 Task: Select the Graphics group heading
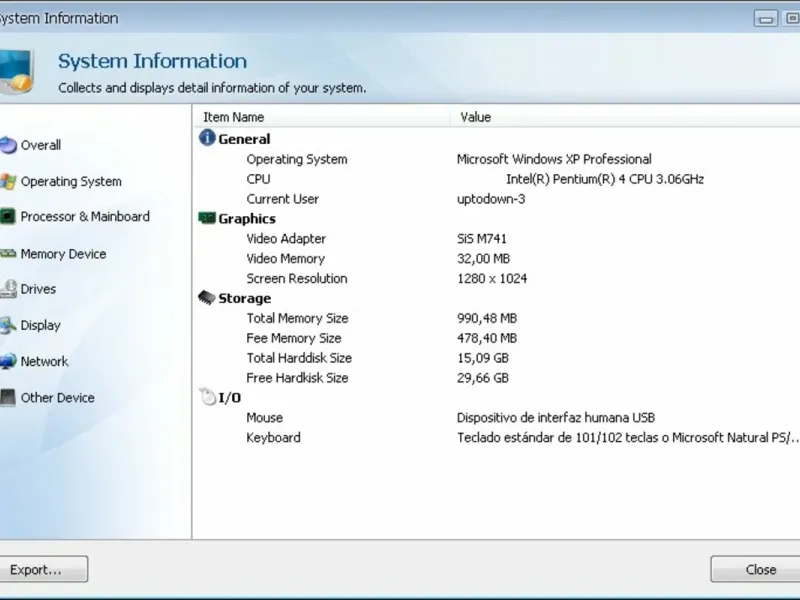[247, 219]
